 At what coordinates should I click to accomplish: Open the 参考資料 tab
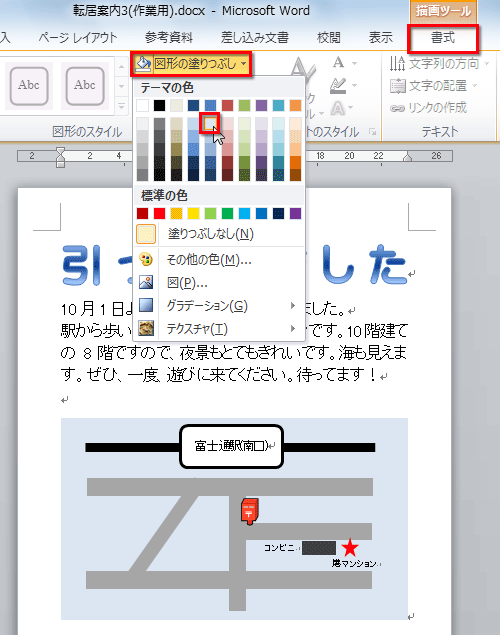(169, 38)
